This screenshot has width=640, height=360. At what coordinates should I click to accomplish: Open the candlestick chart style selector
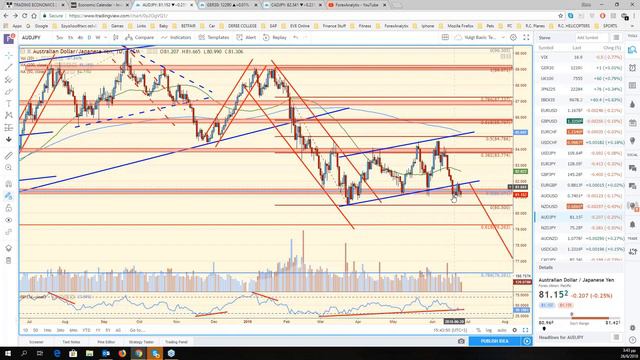[x=116, y=38]
